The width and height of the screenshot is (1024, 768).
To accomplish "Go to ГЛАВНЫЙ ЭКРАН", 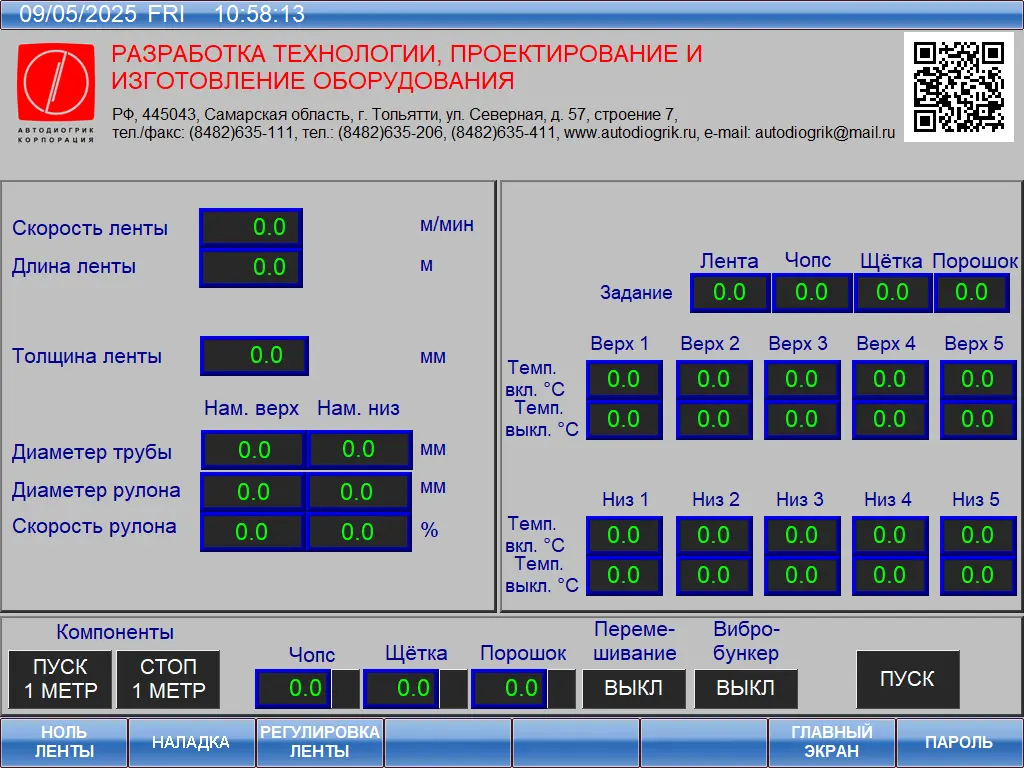I will click(831, 743).
